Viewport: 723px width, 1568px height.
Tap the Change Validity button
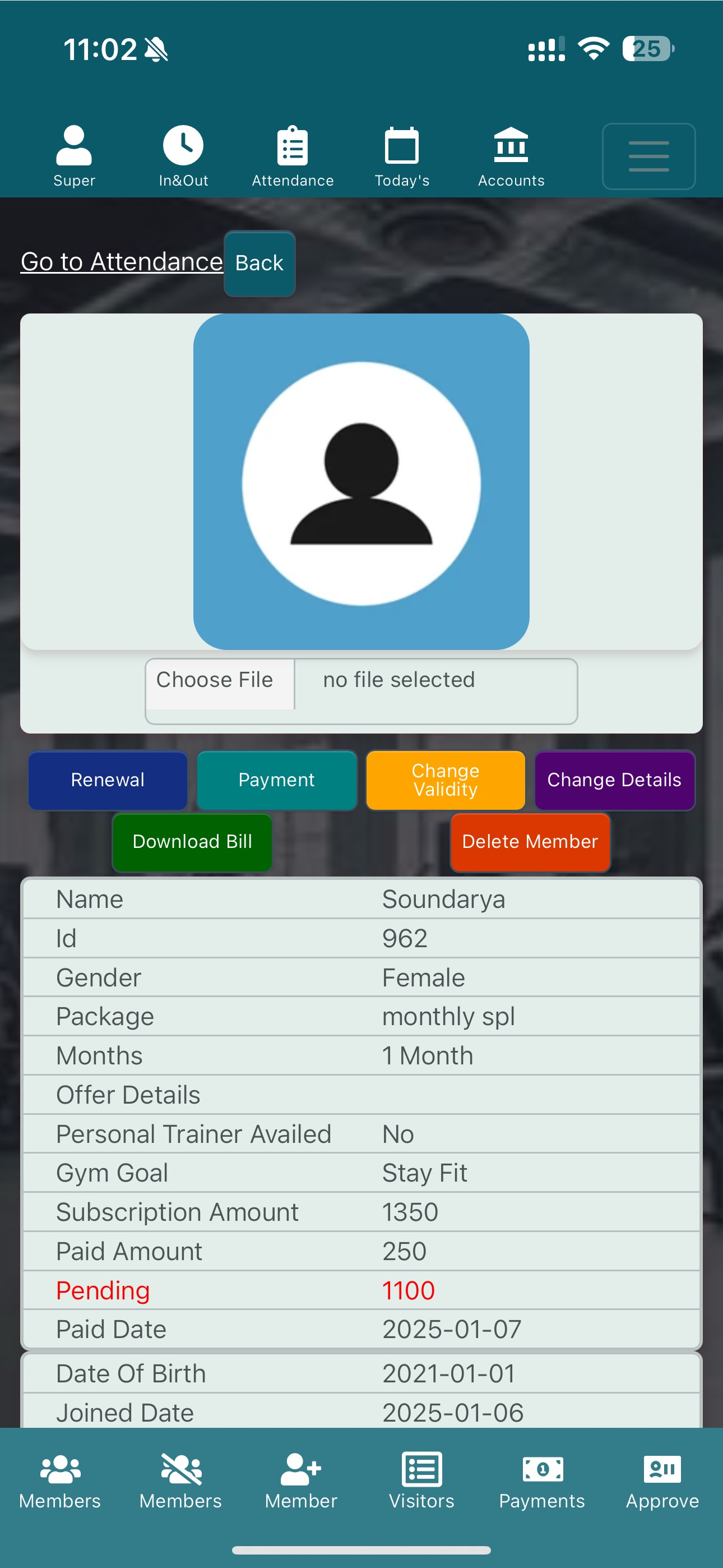pyautogui.click(x=446, y=780)
